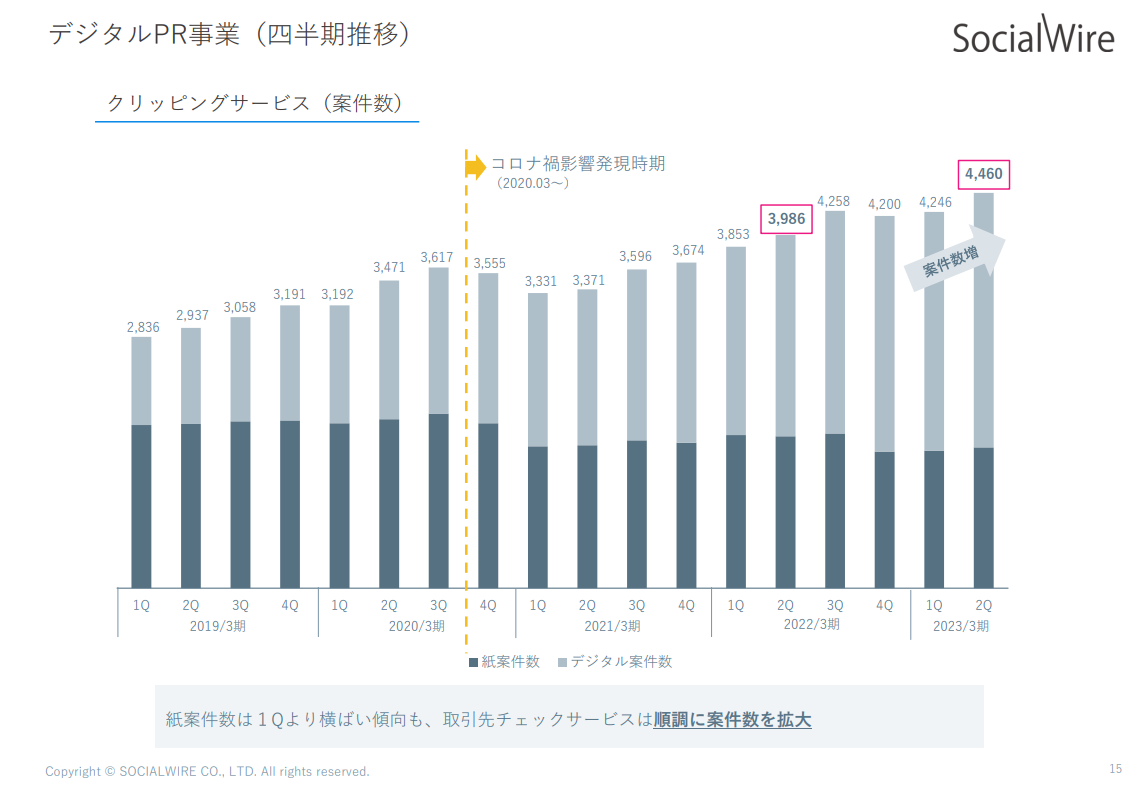Click the 3,331 value label
The height and width of the screenshot is (787, 1137).
click(x=541, y=281)
